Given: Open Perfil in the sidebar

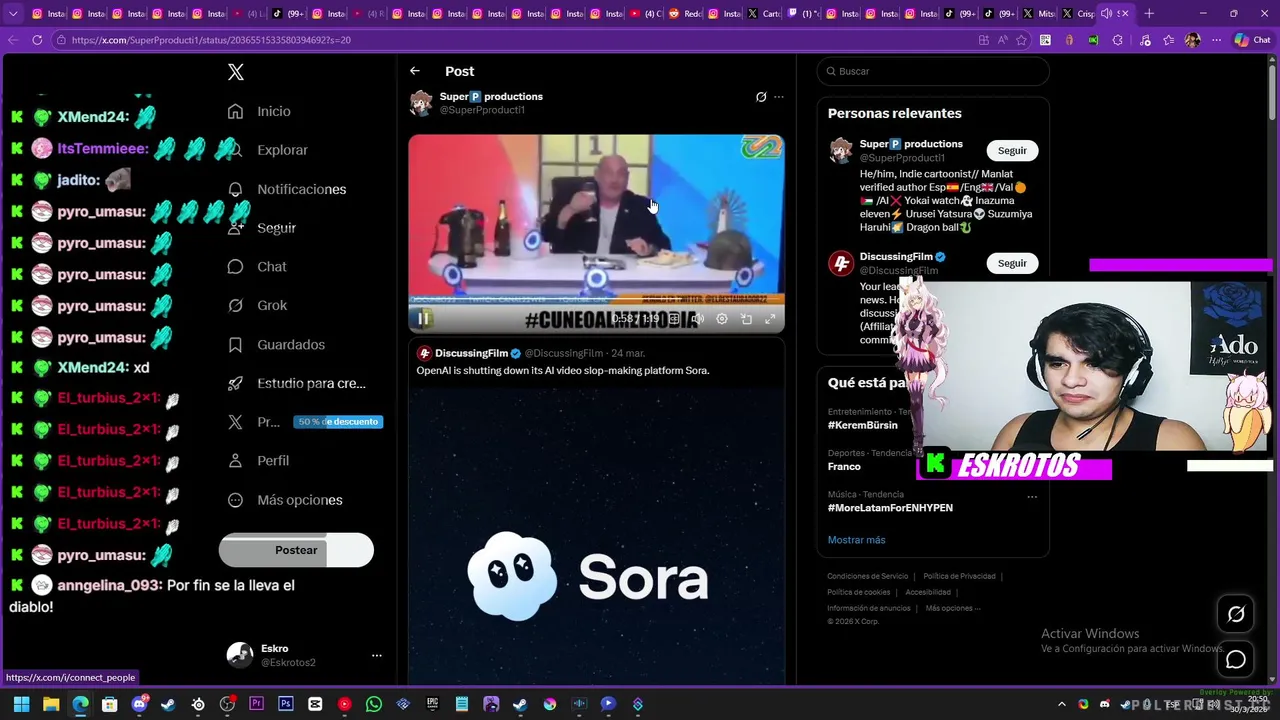Looking at the screenshot, I should (x=258, y=461).
